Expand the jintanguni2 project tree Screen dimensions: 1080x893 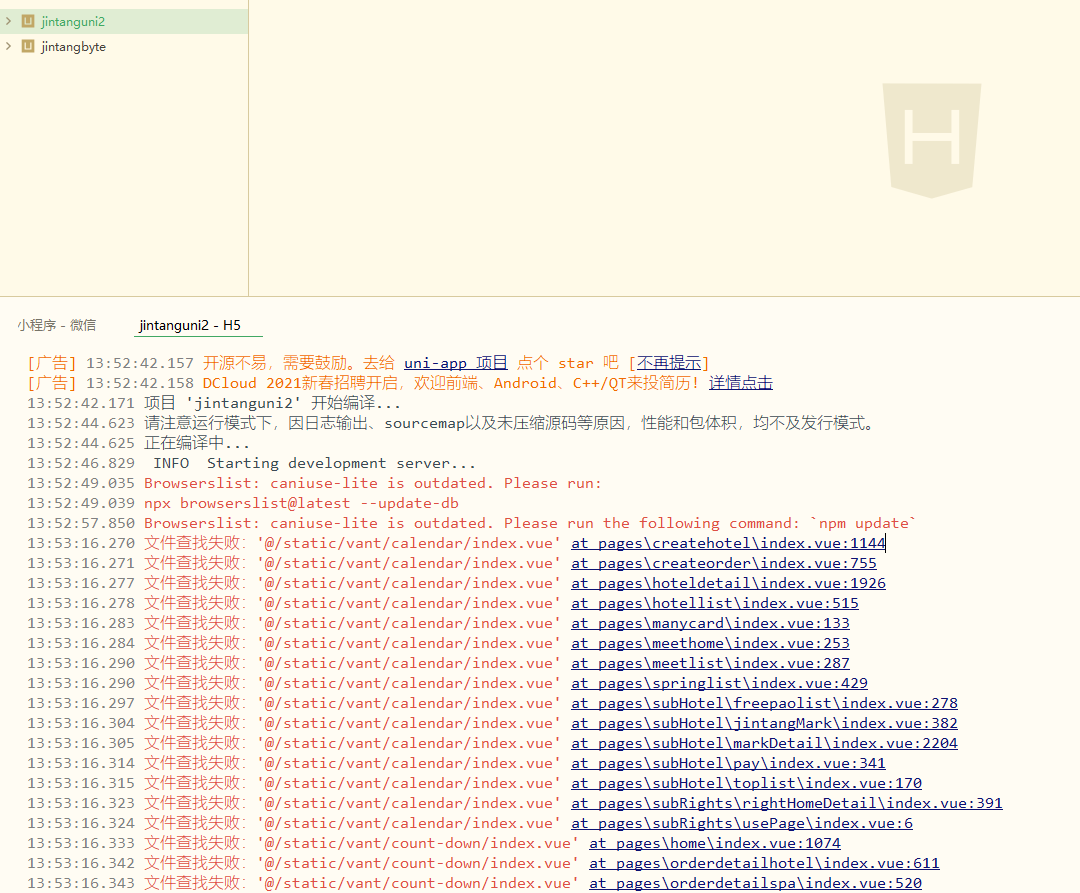tap(9, 21)
